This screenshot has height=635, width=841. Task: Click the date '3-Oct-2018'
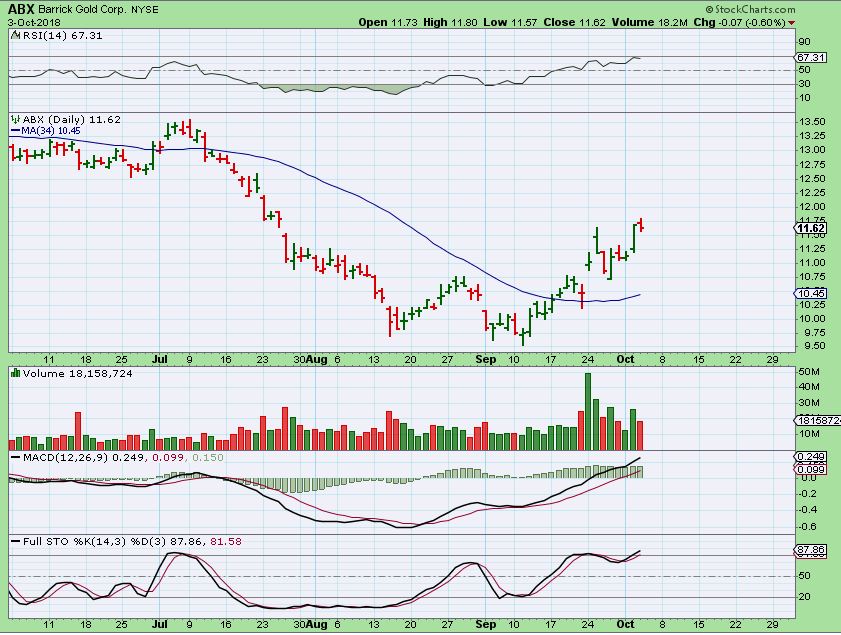34,23
